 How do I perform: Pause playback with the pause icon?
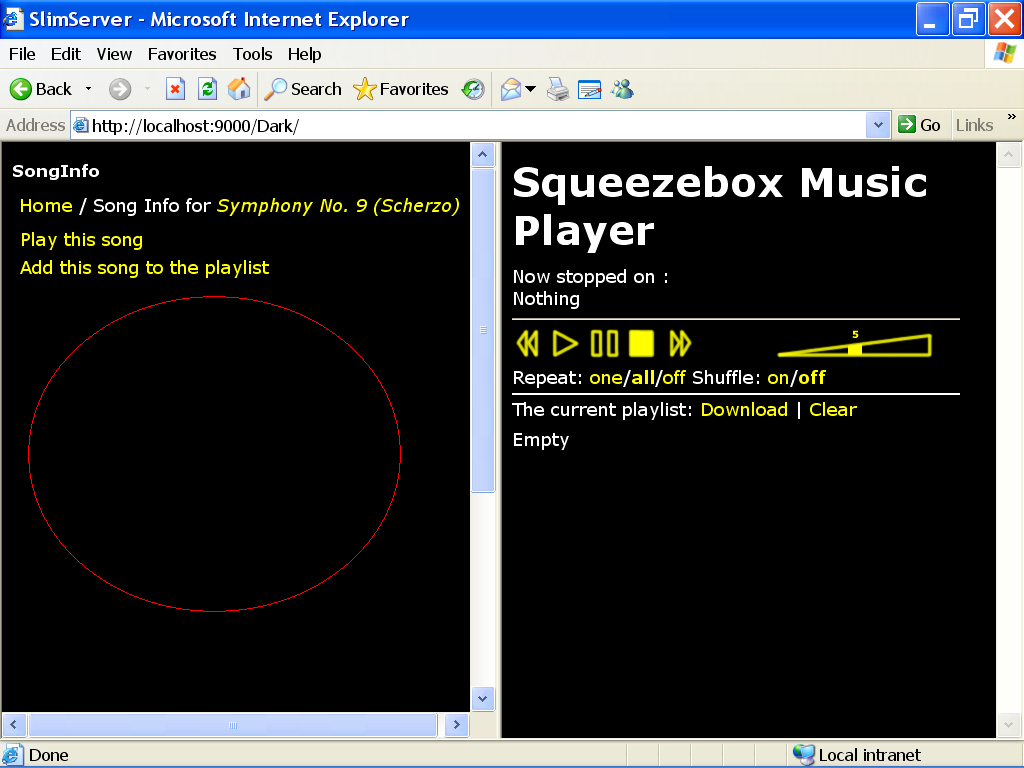604,344
